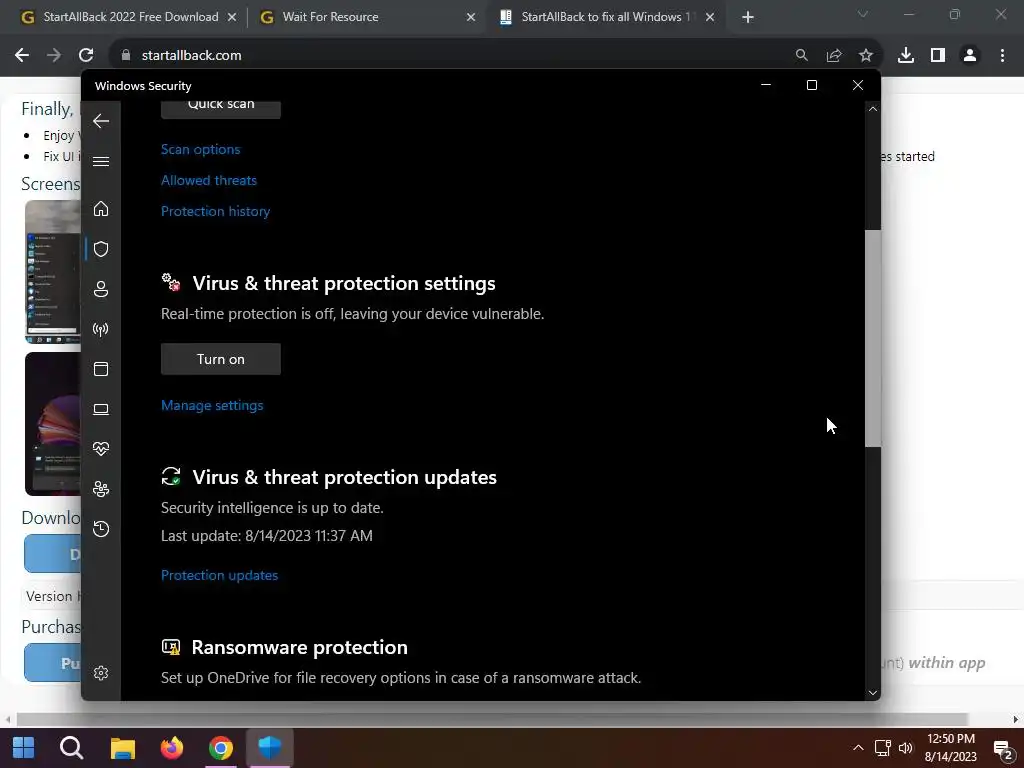The width and height of the screenshot is (1024, 768).
Task: Click the taskbar clock showing 12:50 PM
Action: [x=951, y=748]
